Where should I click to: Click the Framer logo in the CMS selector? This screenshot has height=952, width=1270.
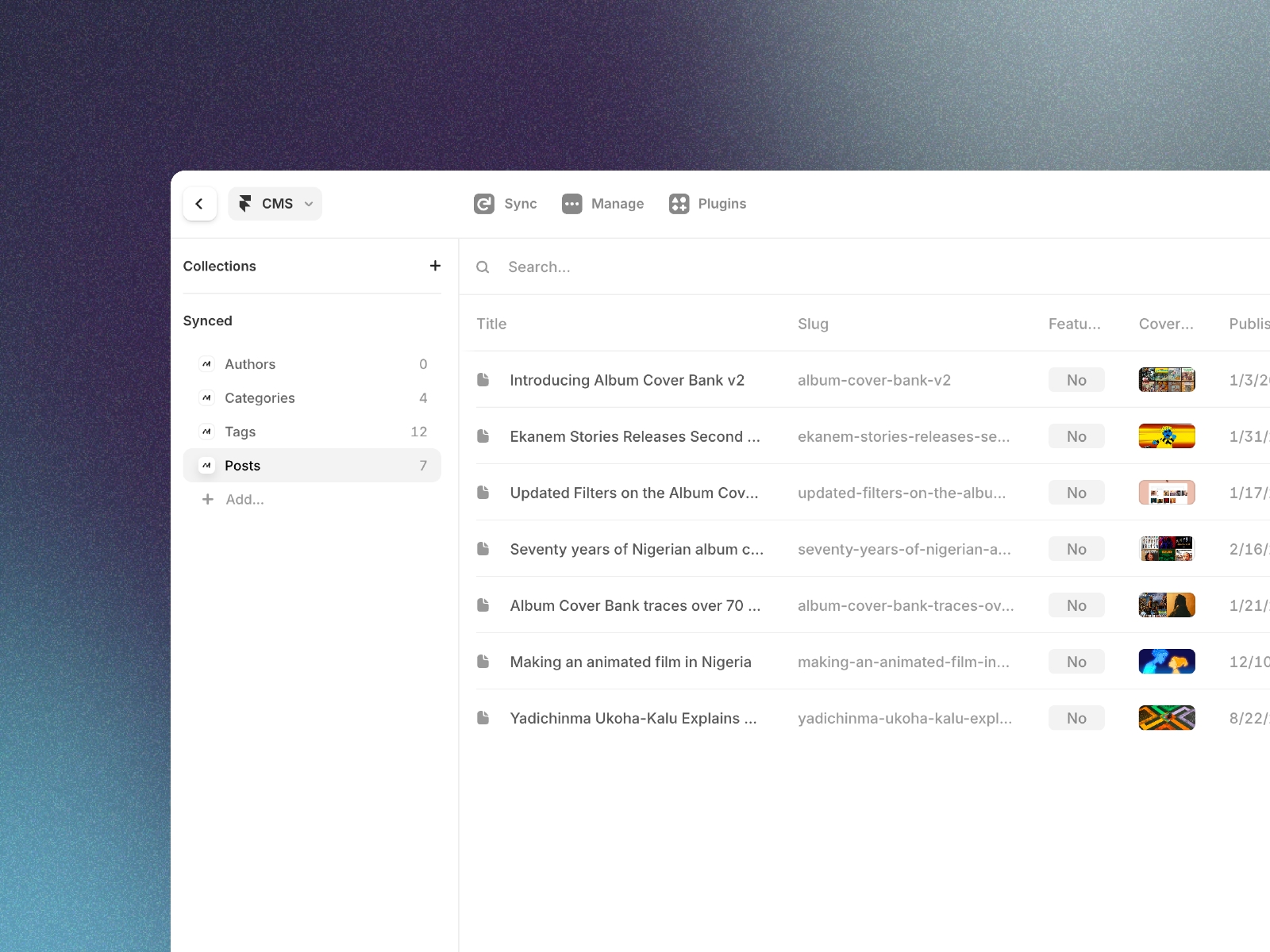tap(245, 203)
